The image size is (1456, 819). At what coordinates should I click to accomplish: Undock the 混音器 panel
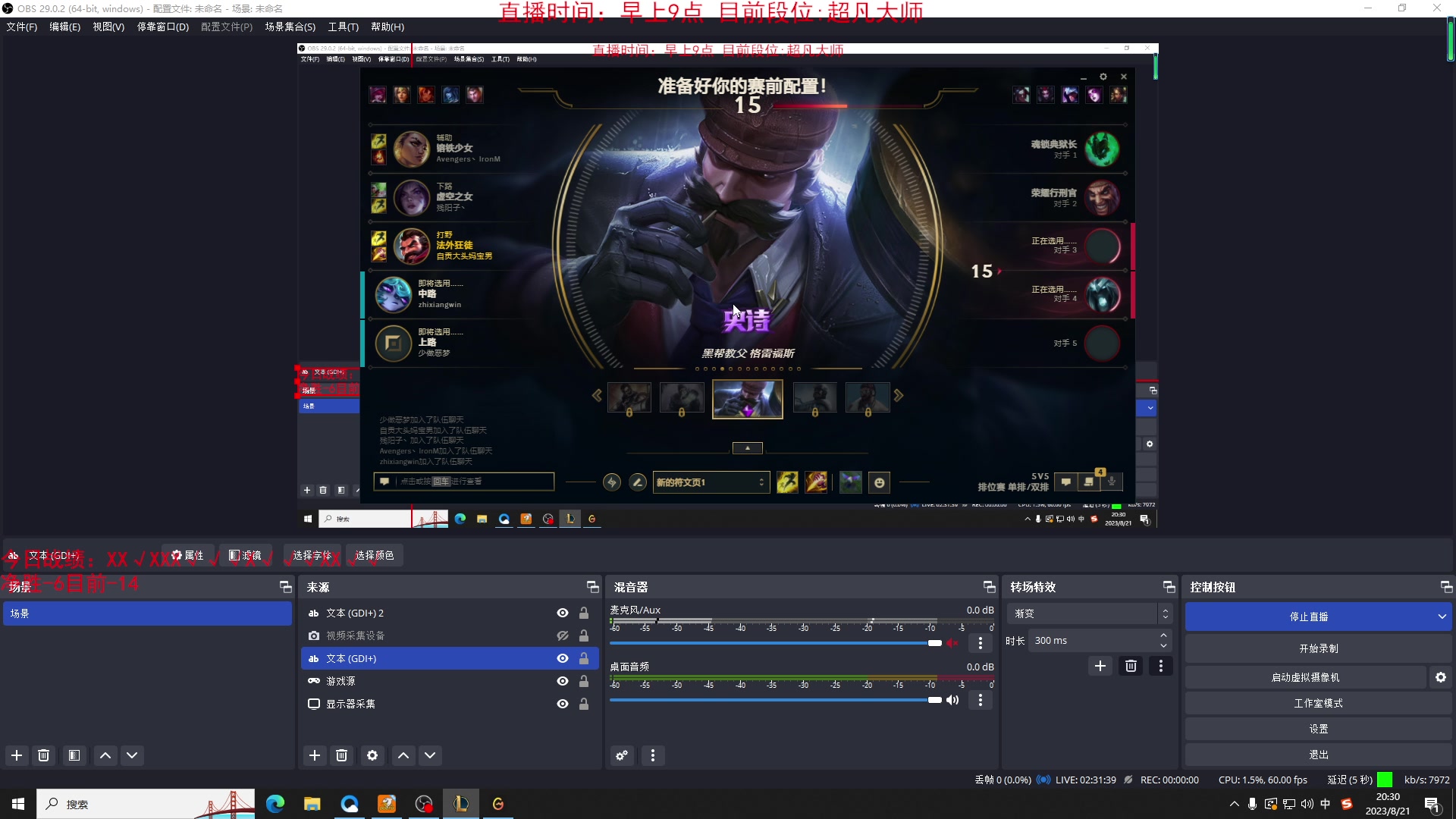(989, 587)
